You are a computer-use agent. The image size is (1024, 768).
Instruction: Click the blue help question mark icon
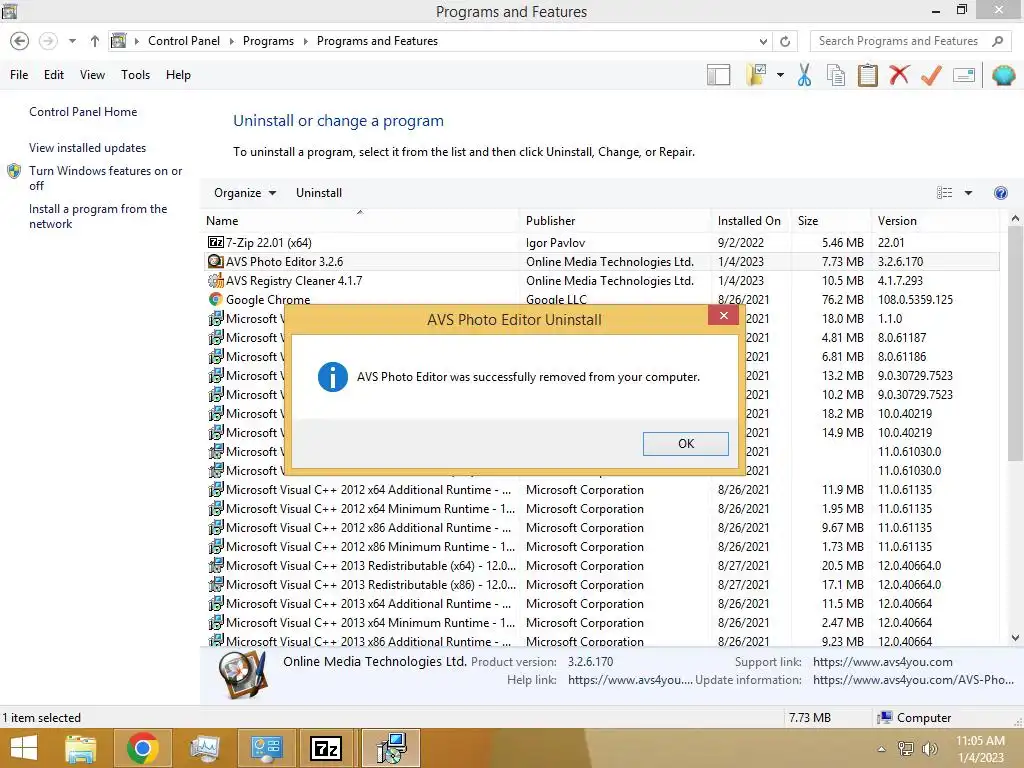(1000, 193)
